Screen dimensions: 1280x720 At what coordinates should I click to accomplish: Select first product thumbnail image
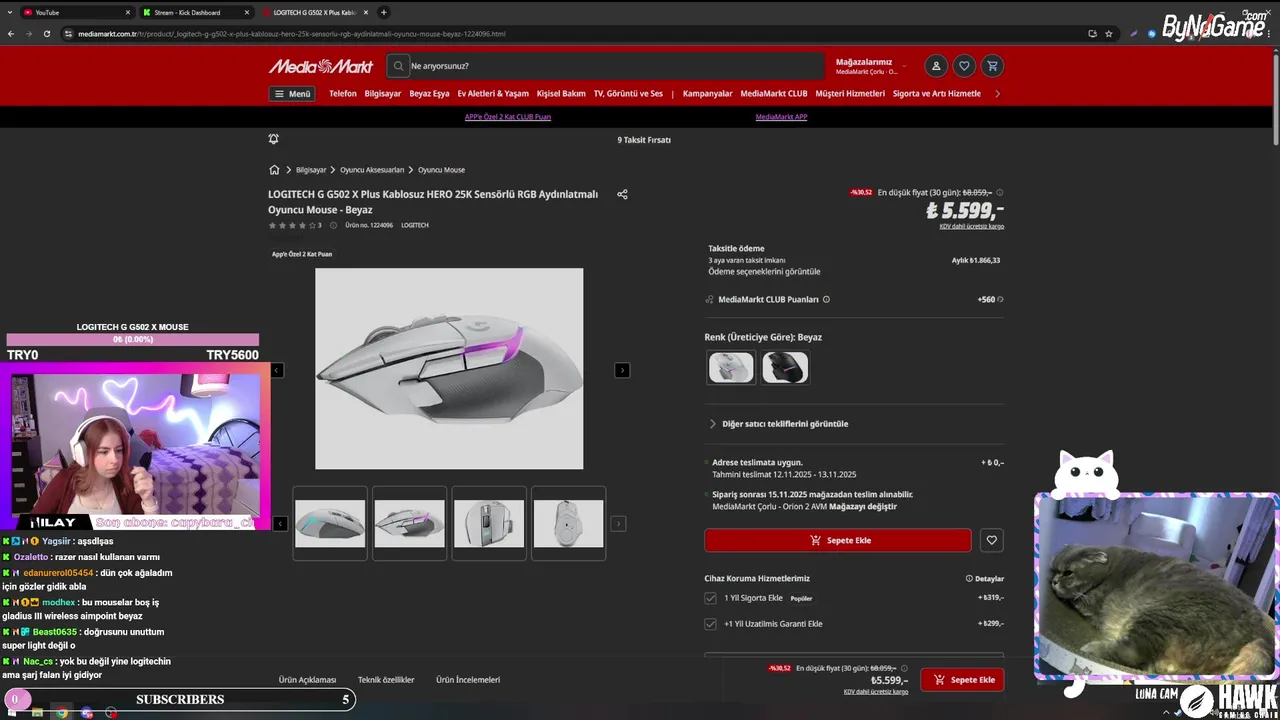click(x=330, y=523)
